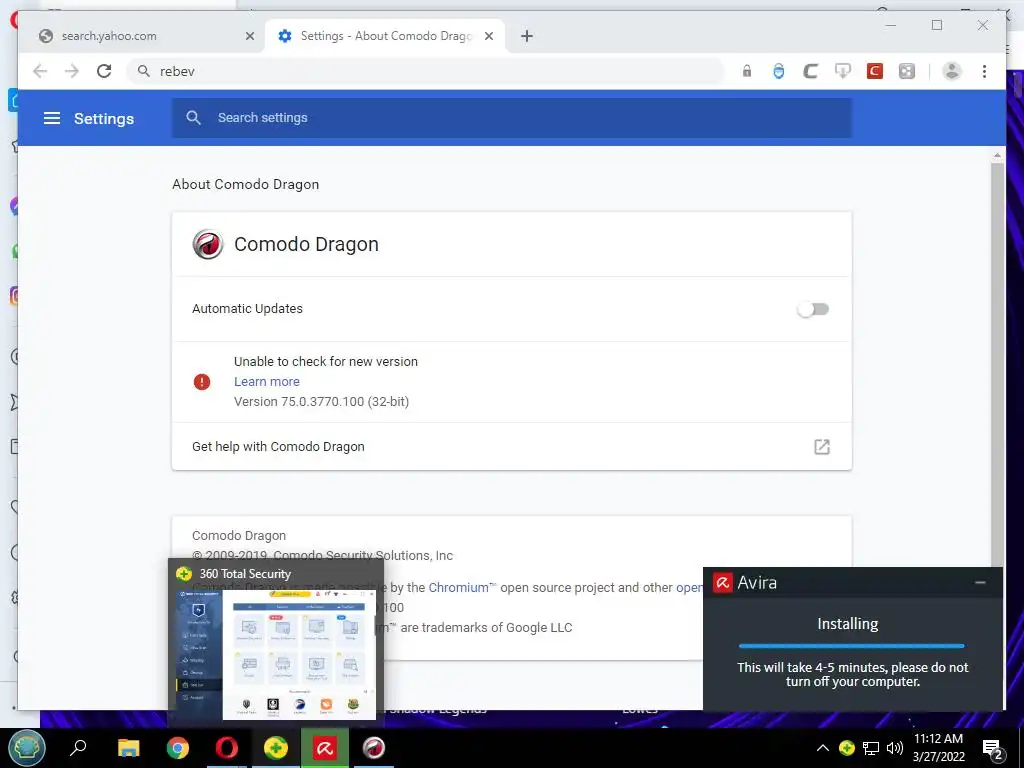Click the Comodo Dragon logo

coord(208,244)
